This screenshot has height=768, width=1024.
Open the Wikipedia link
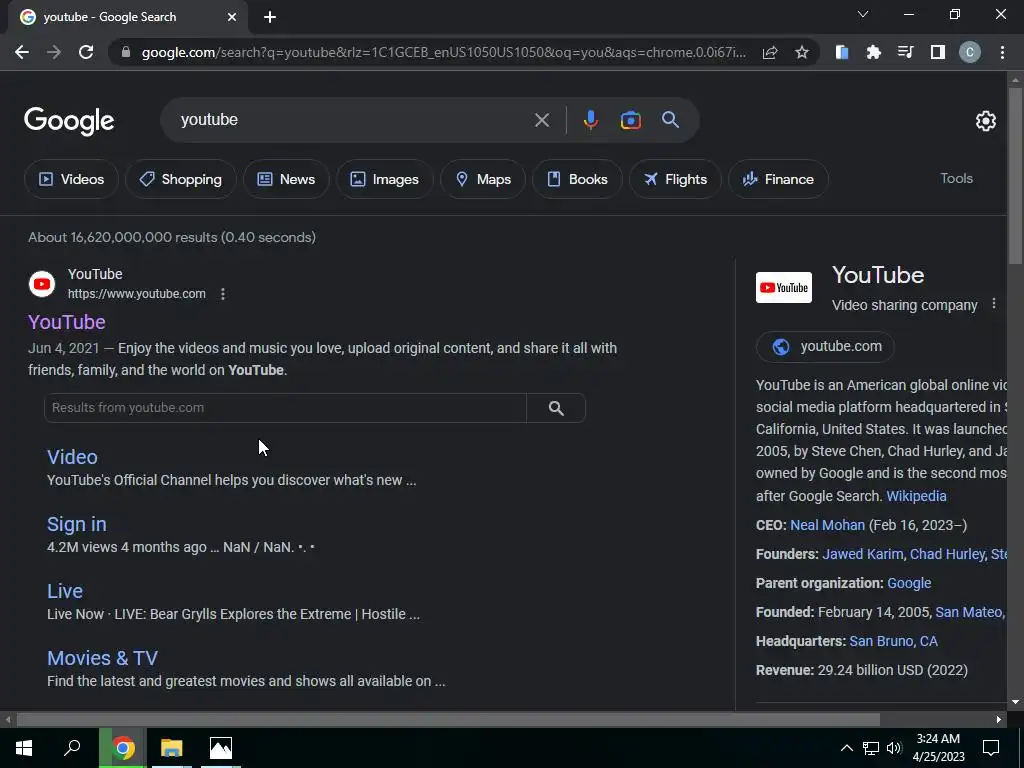(916, 496)
